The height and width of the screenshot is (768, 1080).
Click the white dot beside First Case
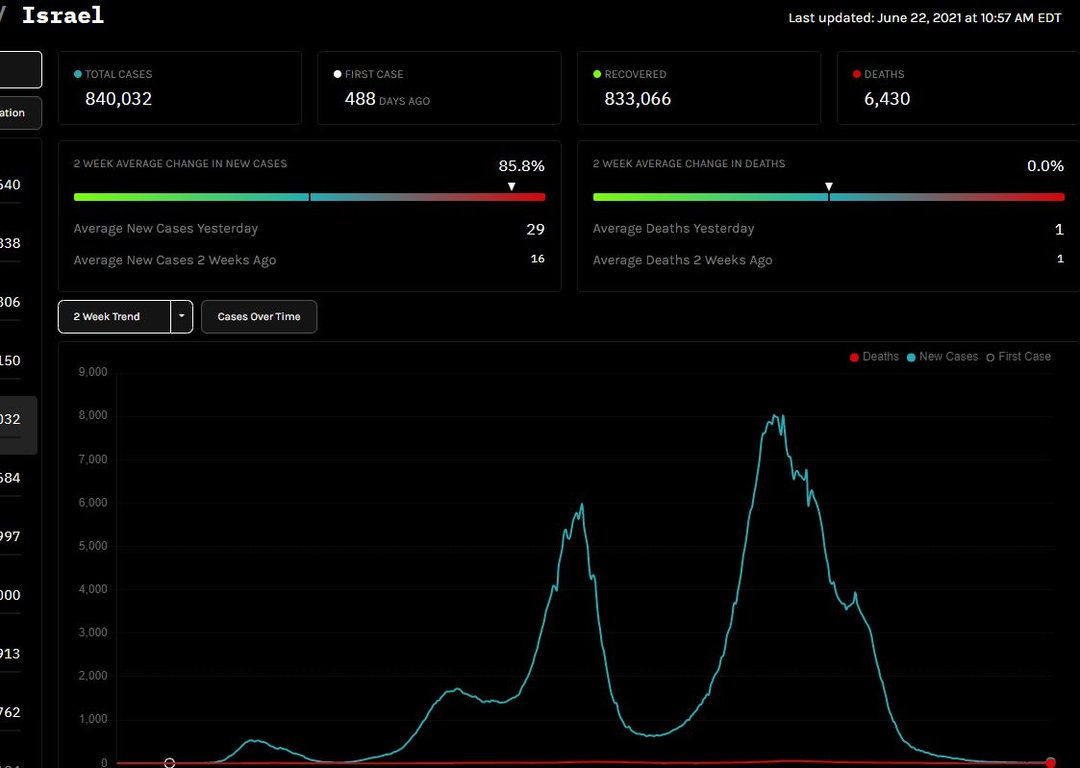338,74
